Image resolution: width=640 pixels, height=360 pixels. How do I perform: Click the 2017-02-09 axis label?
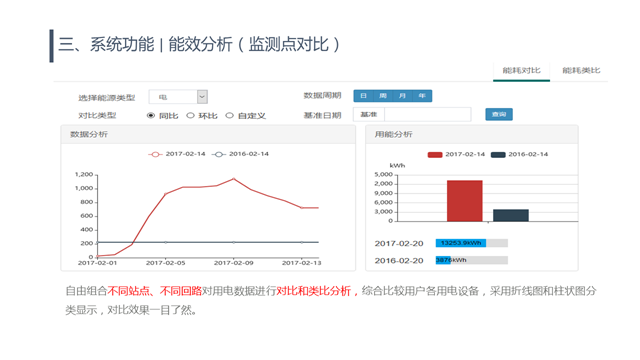(233, 263)
